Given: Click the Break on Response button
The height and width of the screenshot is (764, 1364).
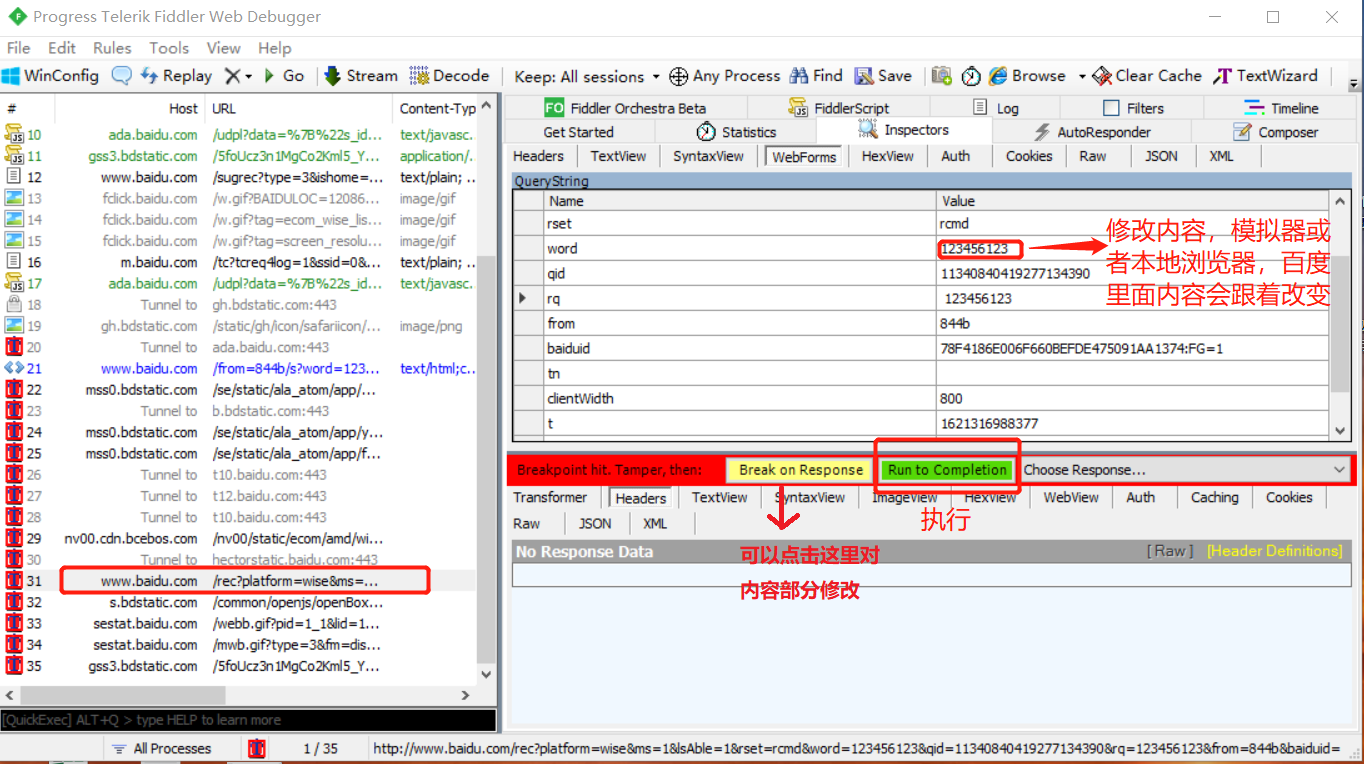Looking at the screenshot, I should coord(801,470).
